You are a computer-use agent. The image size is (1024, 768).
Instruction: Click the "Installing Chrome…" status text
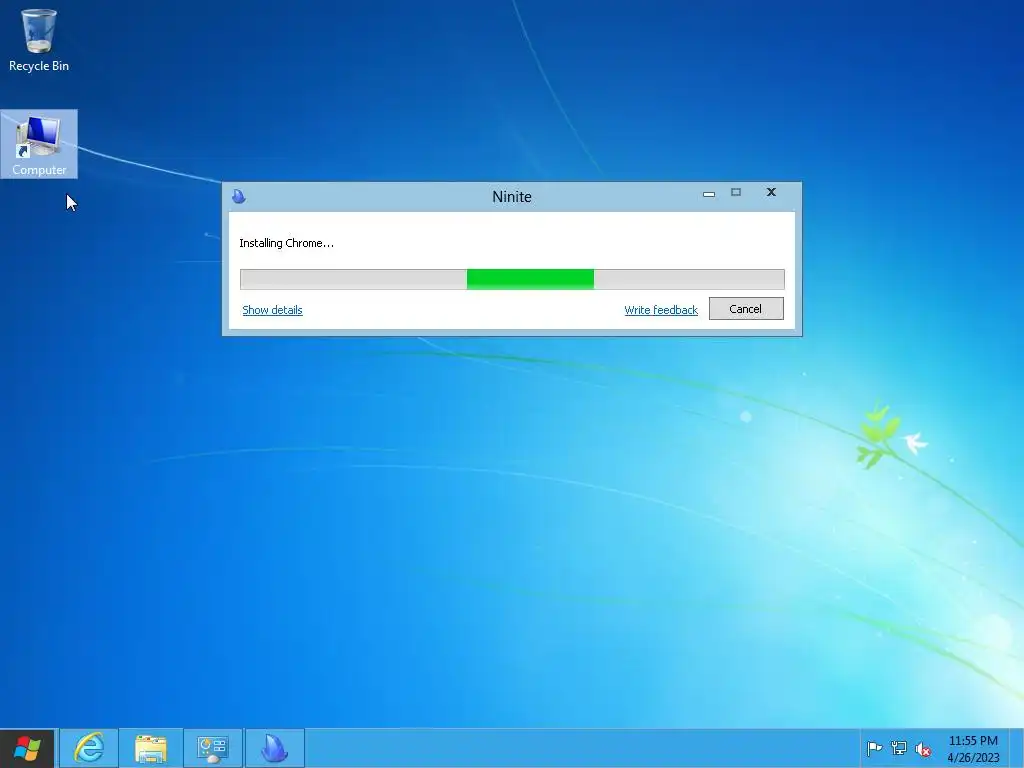[286, 243]
